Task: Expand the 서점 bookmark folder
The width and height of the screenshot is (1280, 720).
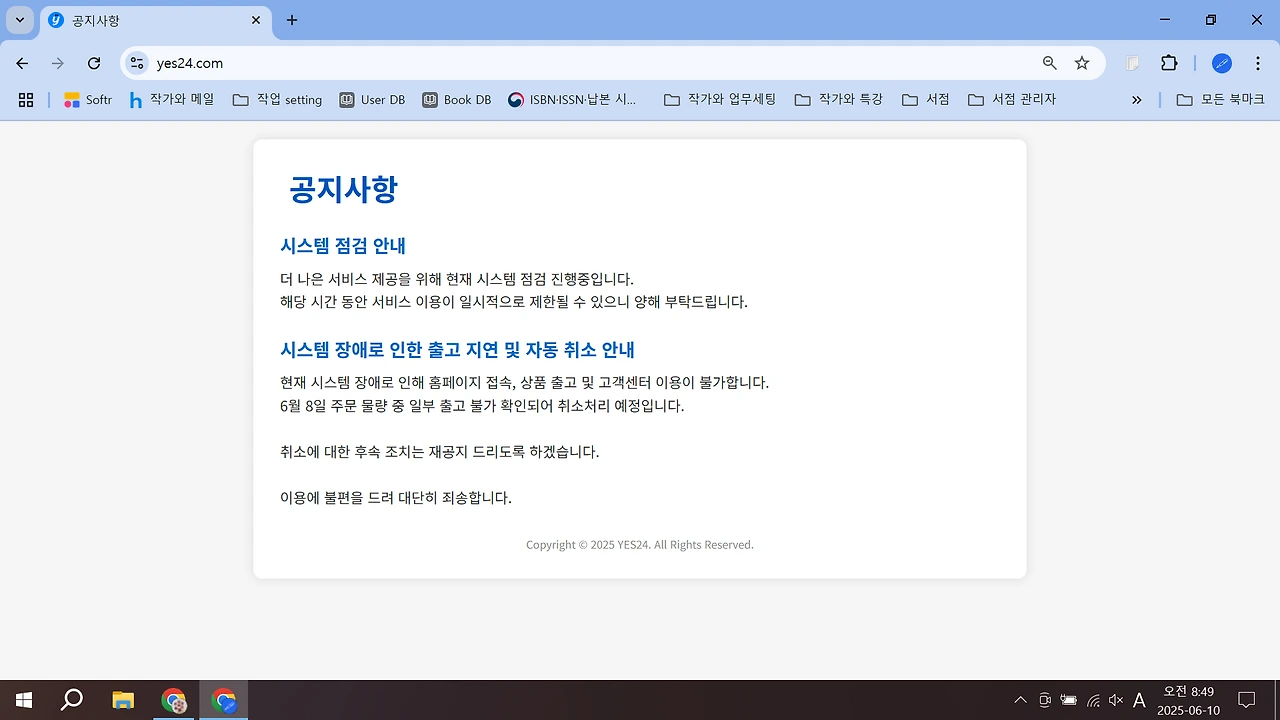Action: pos(926,100)
